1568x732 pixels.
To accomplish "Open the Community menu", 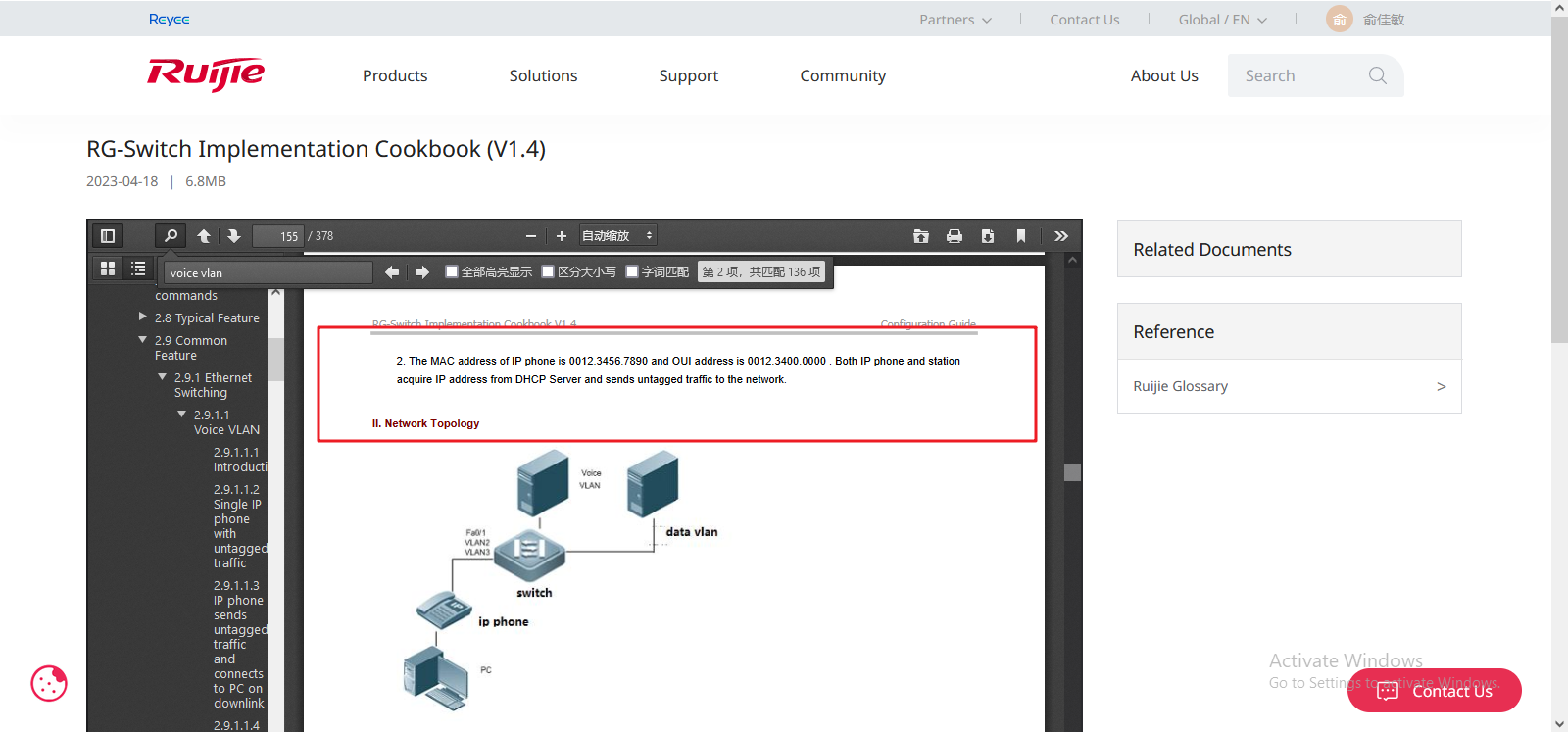I will click(x=843, y=75).
